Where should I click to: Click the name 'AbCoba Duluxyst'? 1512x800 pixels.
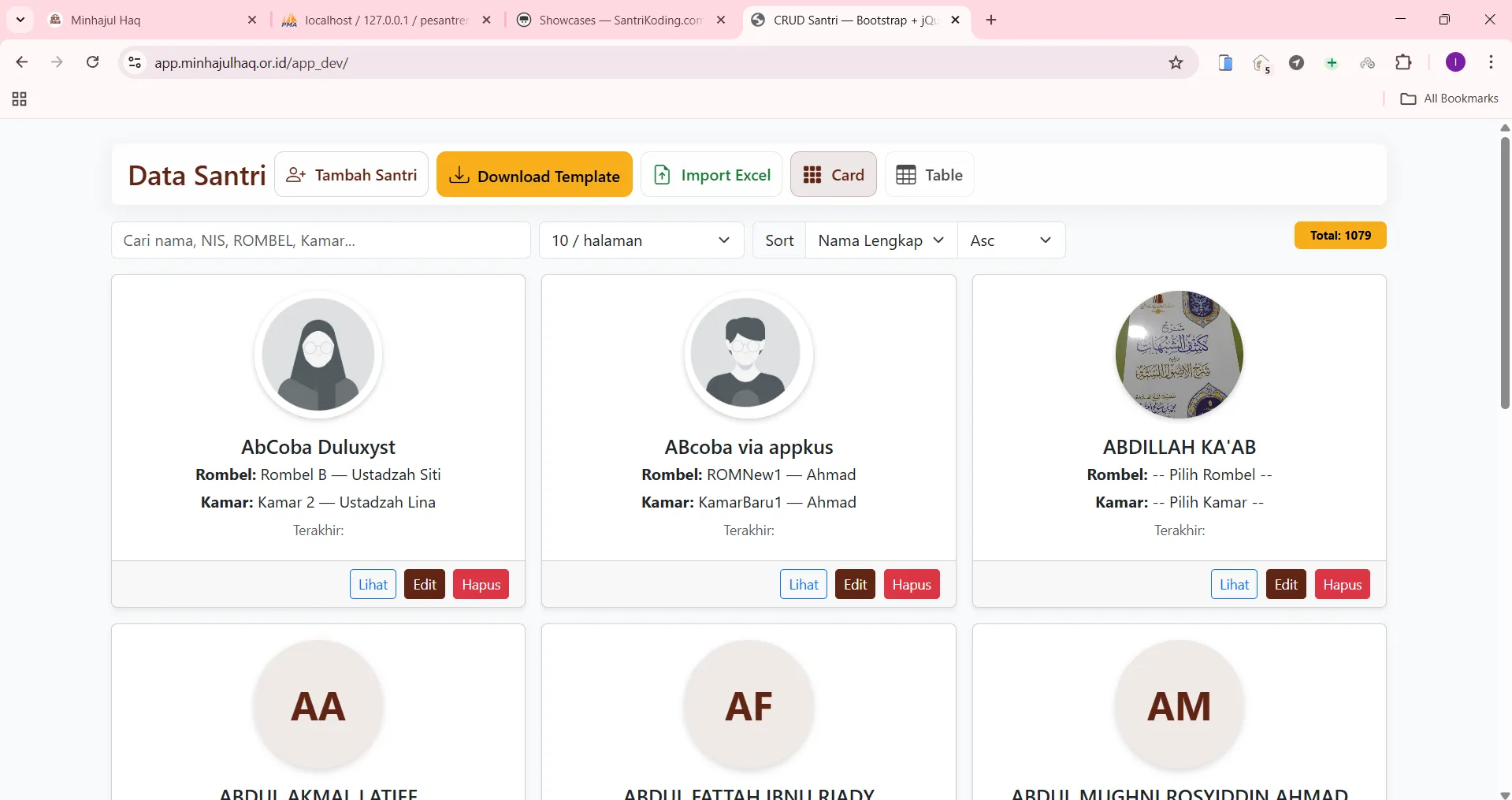point(318,447)
